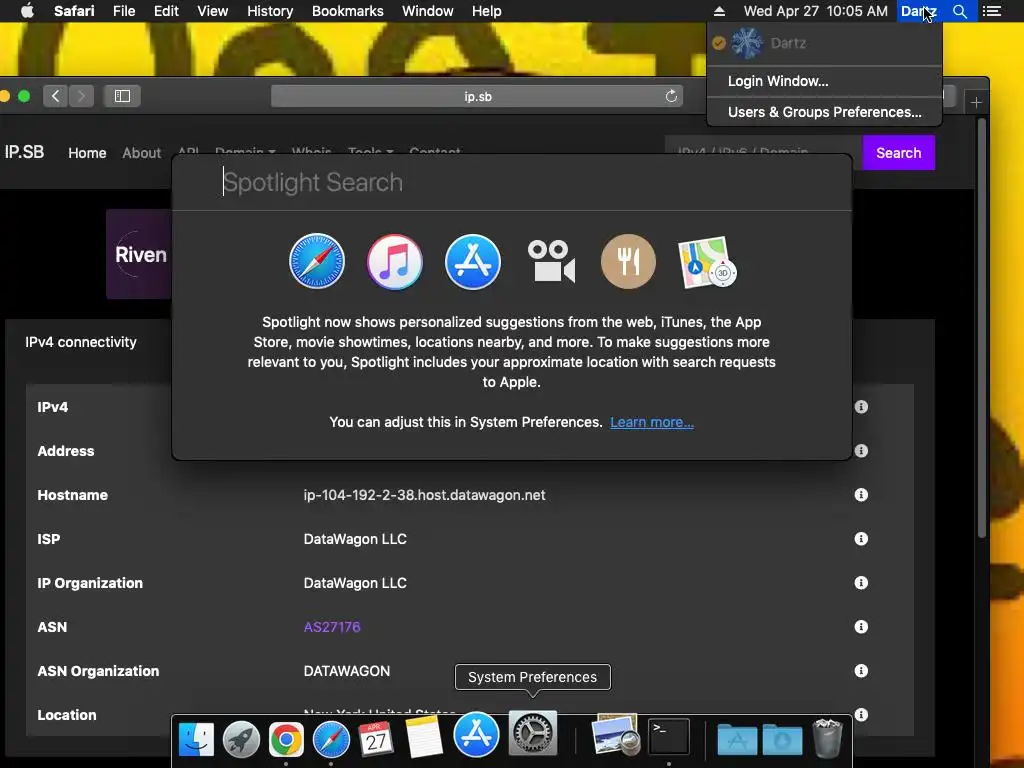The image size is (1024, 768).
Task: Click the Dartz user menu title
Action: coord(919,11)
